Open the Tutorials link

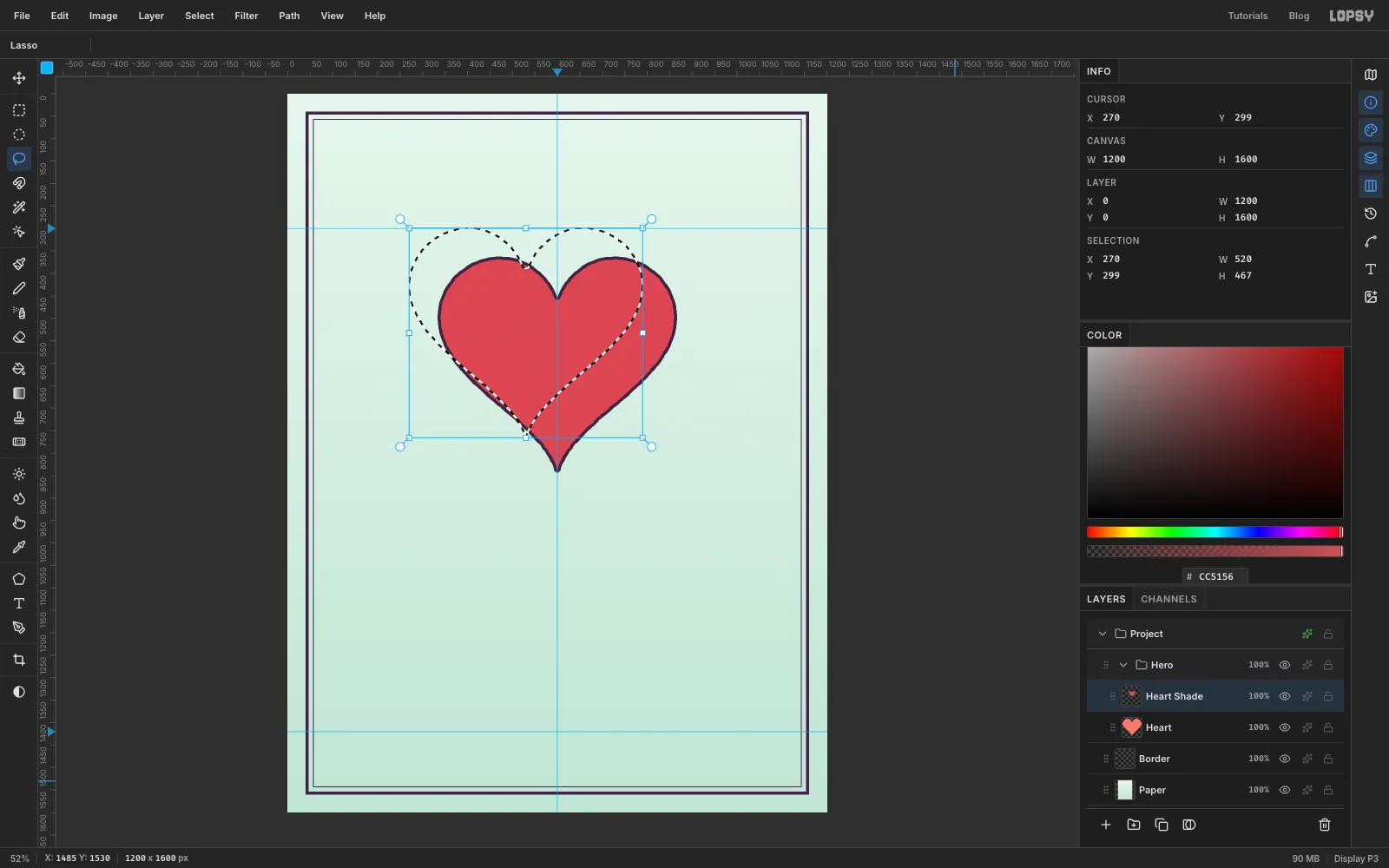1247,16
